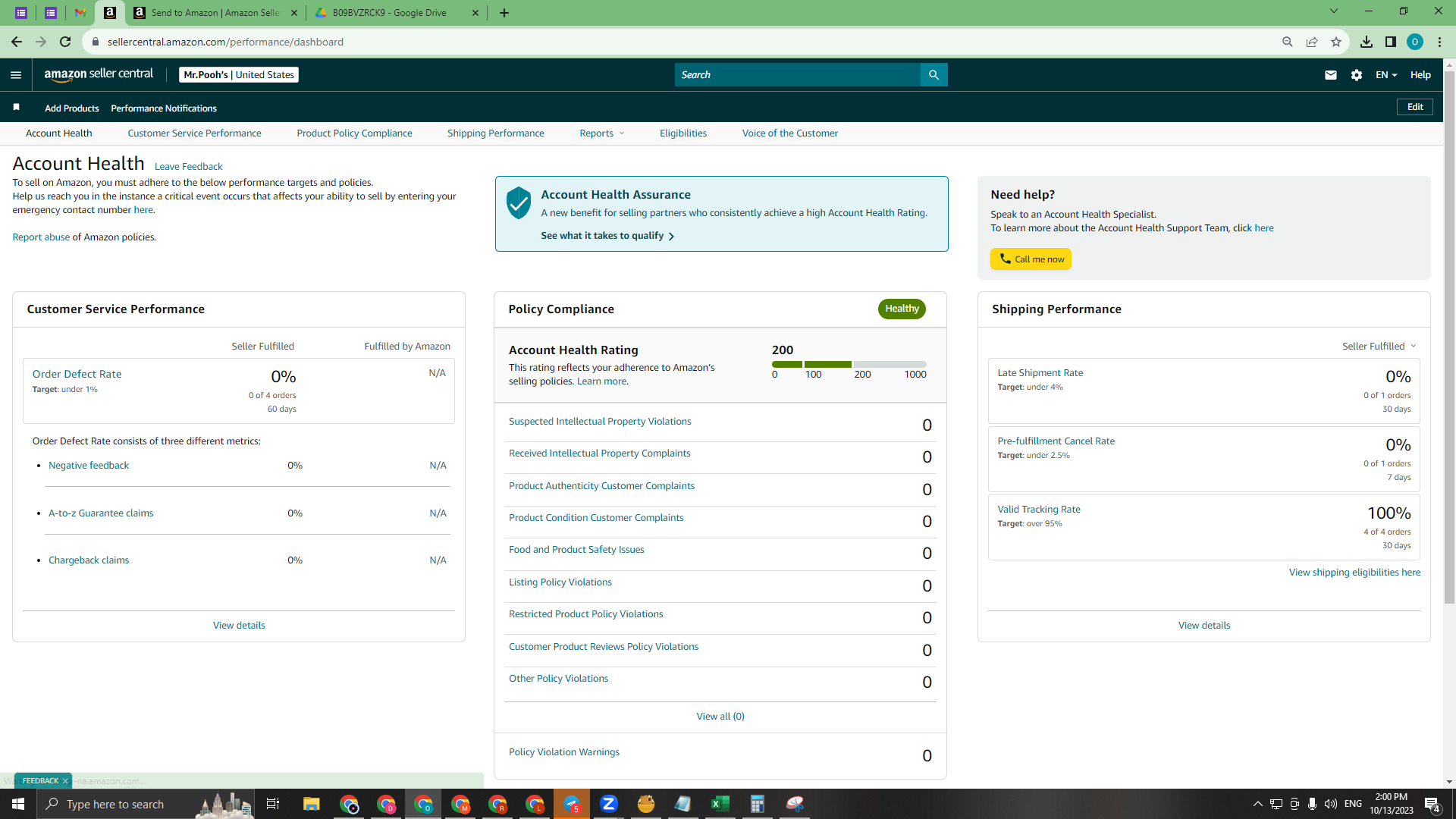Image resolution: width=1456 pixels, height=819 pixels.
Task: Open the Windows Start menu
Action: pos(18,804)
